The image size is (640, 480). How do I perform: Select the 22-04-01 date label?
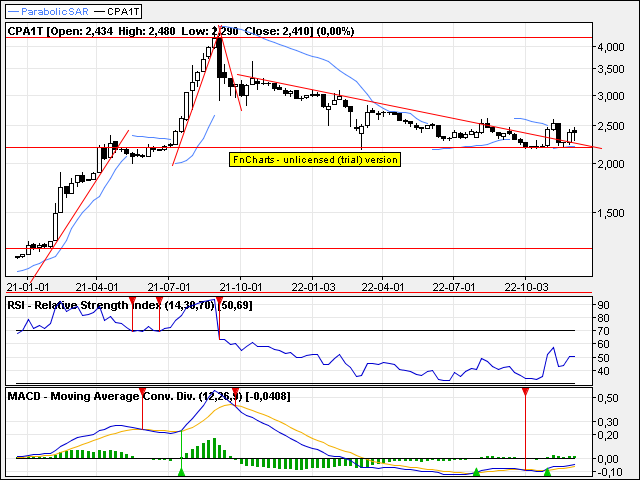pos(382,287)
